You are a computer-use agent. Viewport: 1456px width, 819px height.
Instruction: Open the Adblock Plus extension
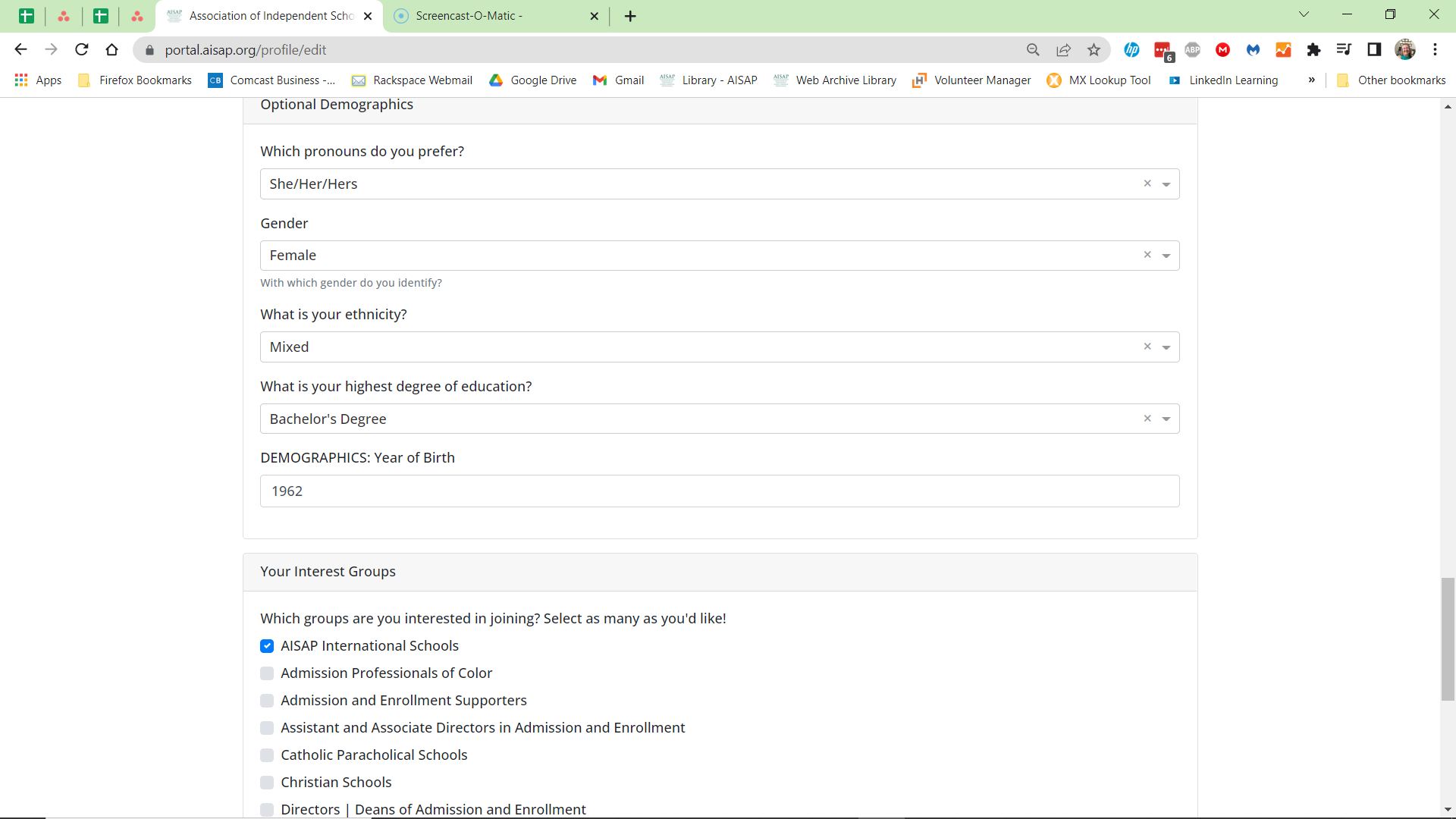click(x=1192, y=49)
